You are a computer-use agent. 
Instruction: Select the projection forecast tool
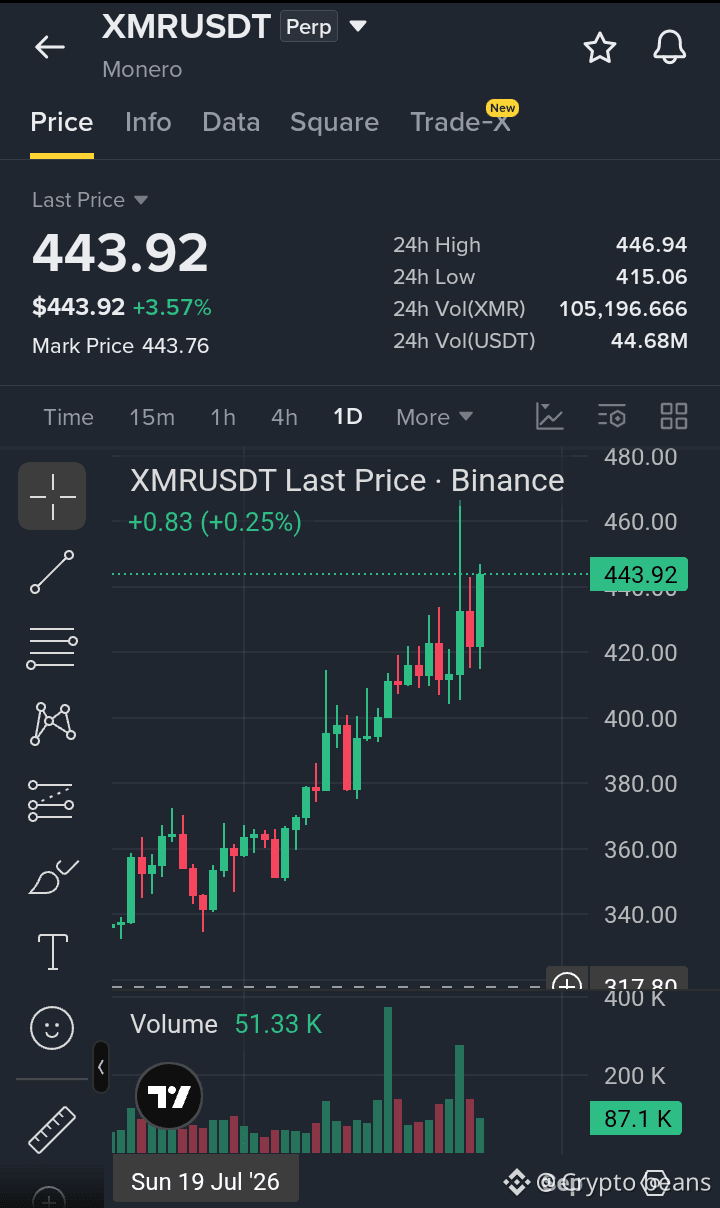pyautogui.click(x=51, y=800)
